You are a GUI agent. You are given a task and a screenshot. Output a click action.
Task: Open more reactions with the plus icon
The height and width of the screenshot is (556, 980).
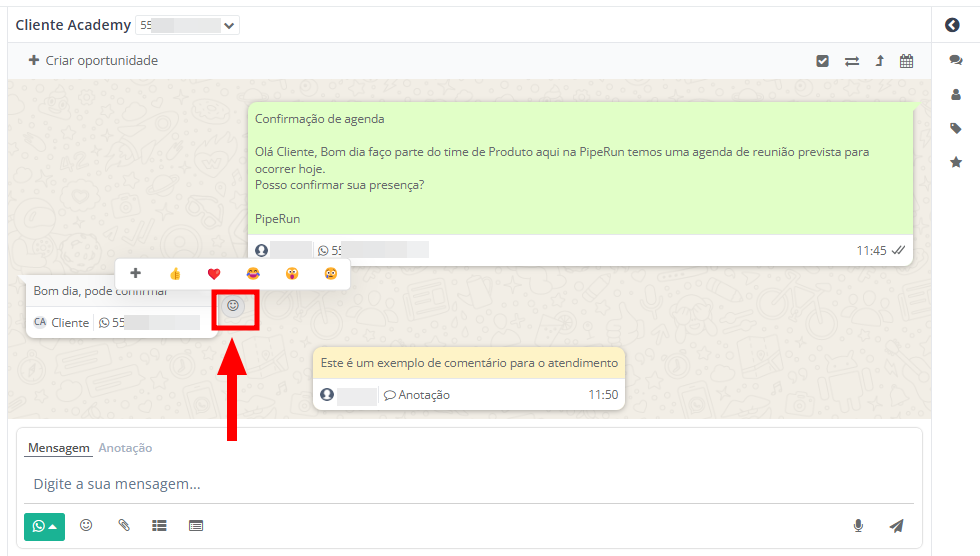click(136, 274)
